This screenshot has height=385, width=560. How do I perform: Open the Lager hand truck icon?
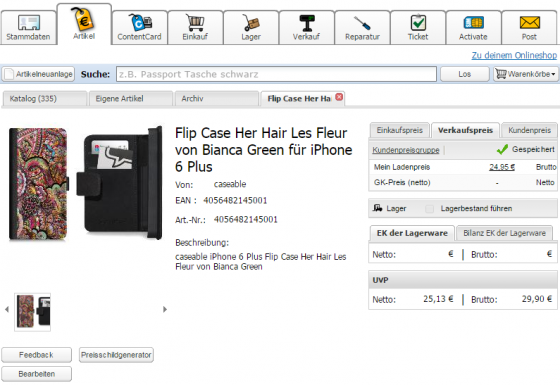click(251, 22)
